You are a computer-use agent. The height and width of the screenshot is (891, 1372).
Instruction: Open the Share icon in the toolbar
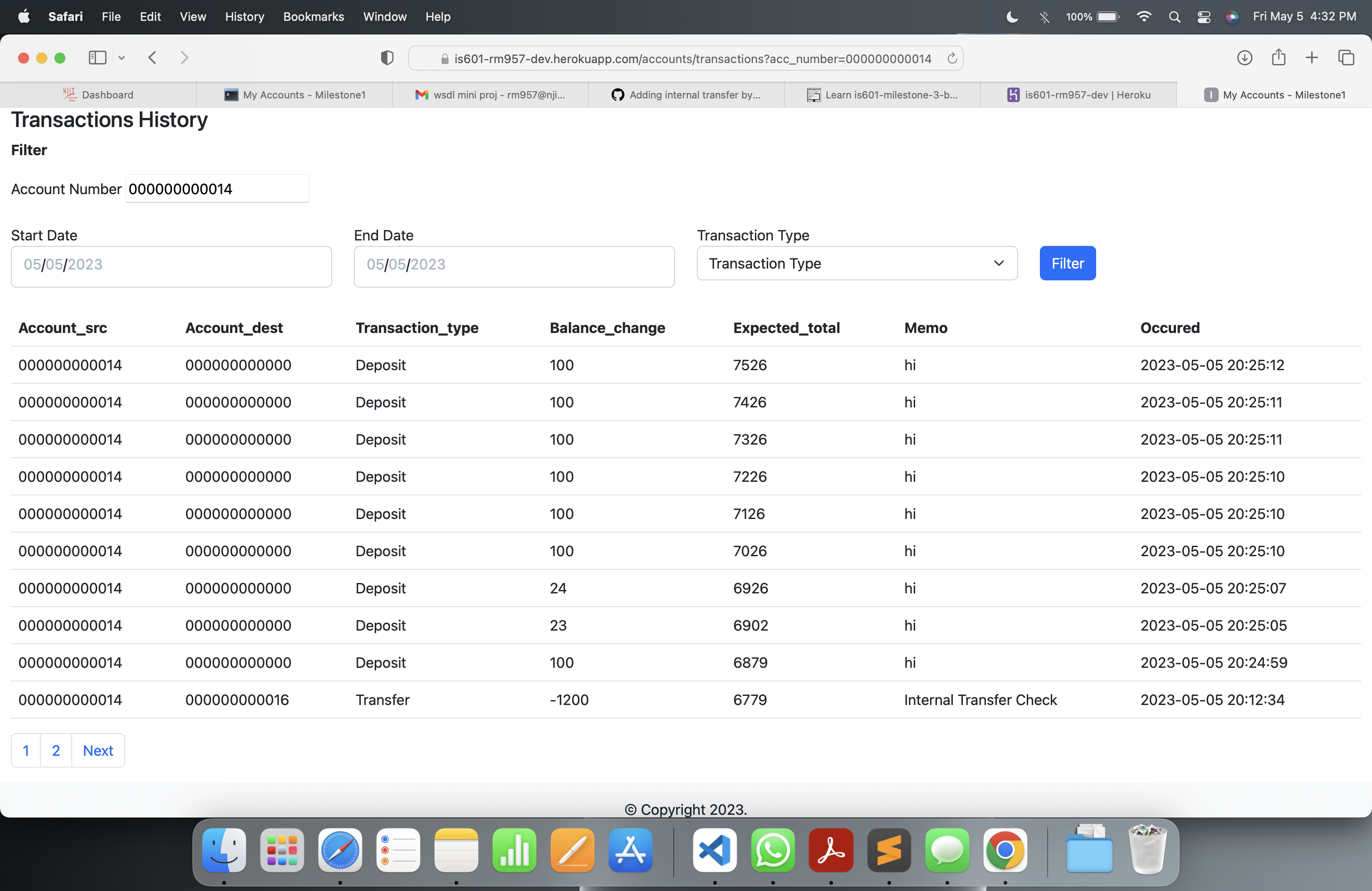coord(1279,57)
